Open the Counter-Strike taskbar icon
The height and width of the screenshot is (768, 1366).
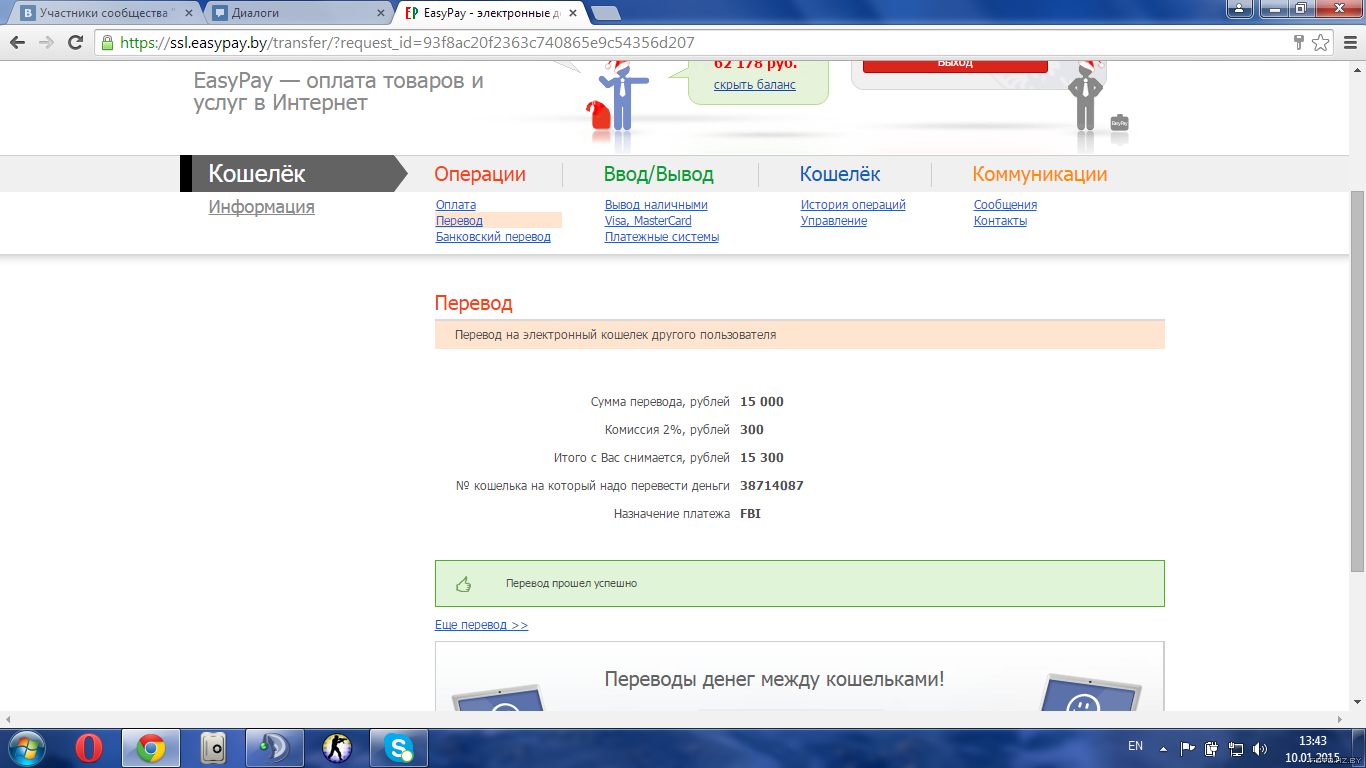pyautogui.click(x=337, y=748)
